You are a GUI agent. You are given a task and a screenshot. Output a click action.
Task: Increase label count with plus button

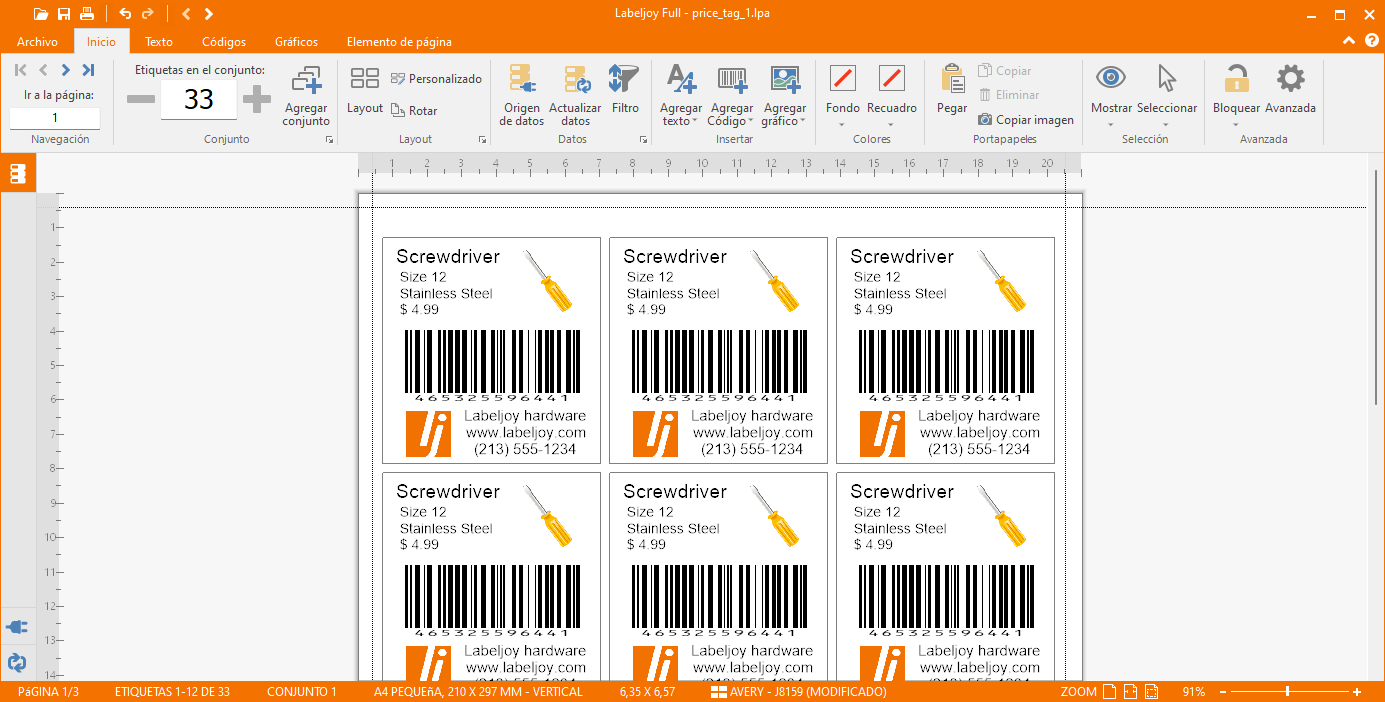pos(257,99)
